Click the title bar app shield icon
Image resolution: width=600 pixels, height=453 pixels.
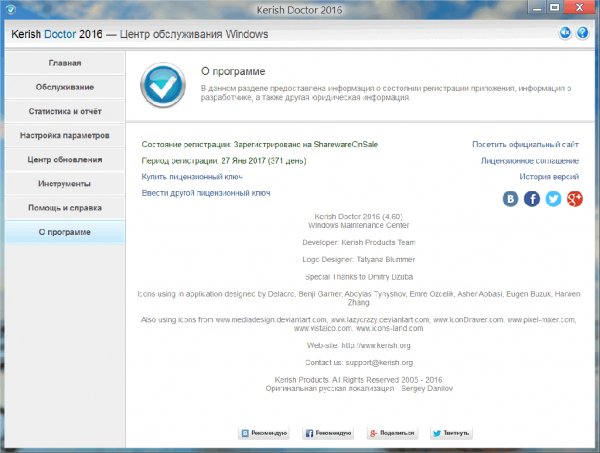pyautogui.click(x=11, y=9)
